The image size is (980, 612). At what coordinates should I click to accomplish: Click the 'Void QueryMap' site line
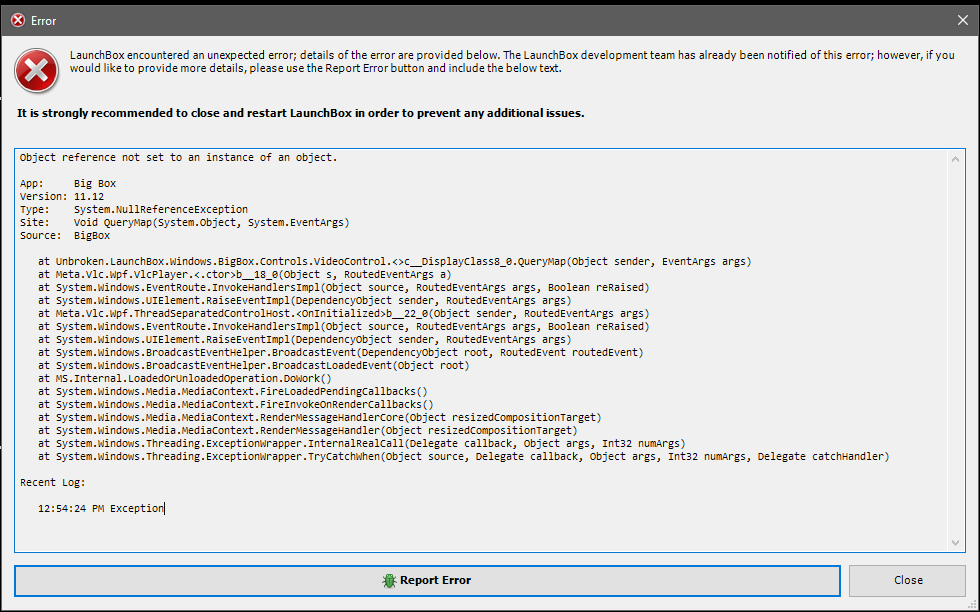[x=184, y=223]
